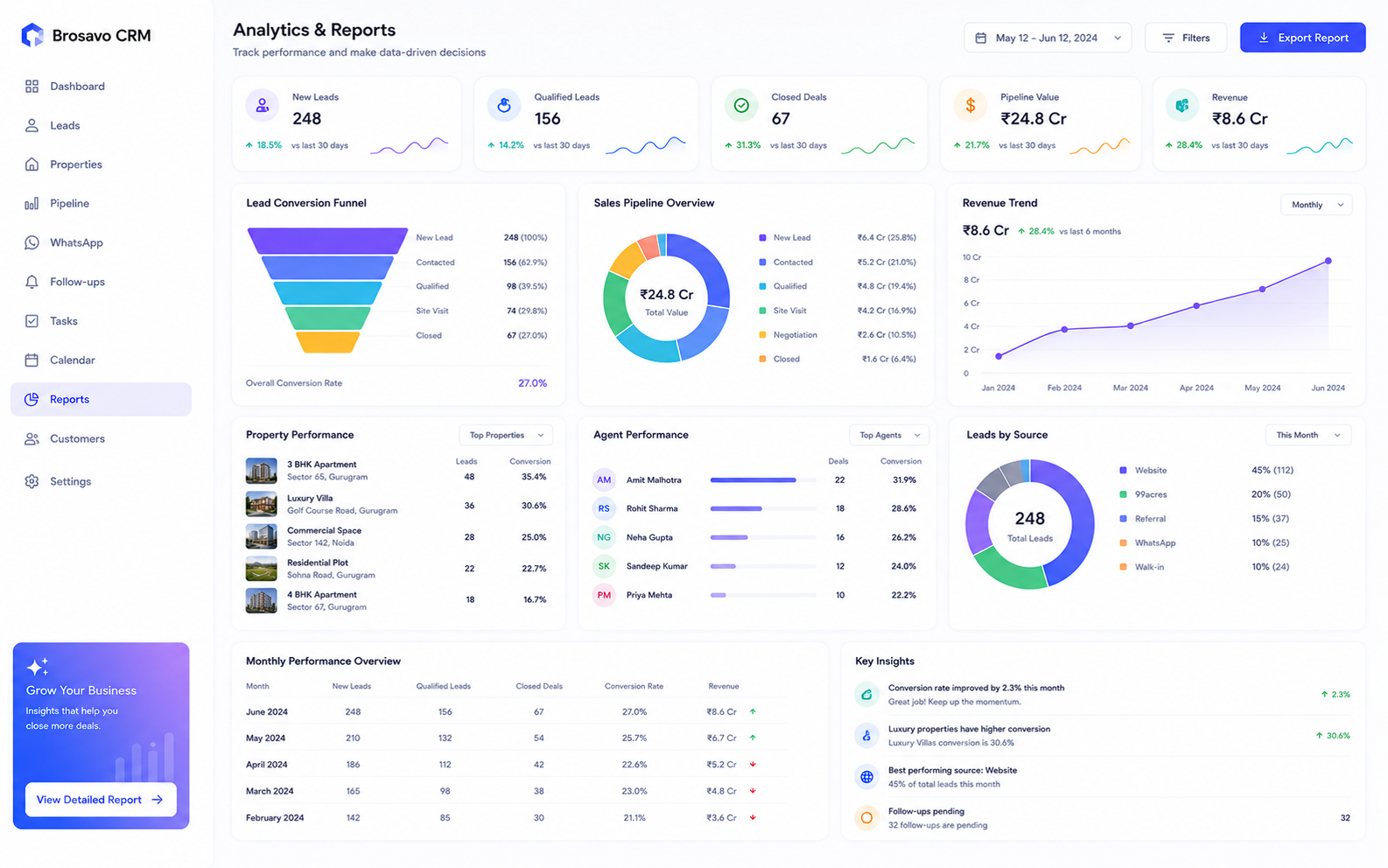
Task: Click the Settings gear icon
Action: pos(32,481)
